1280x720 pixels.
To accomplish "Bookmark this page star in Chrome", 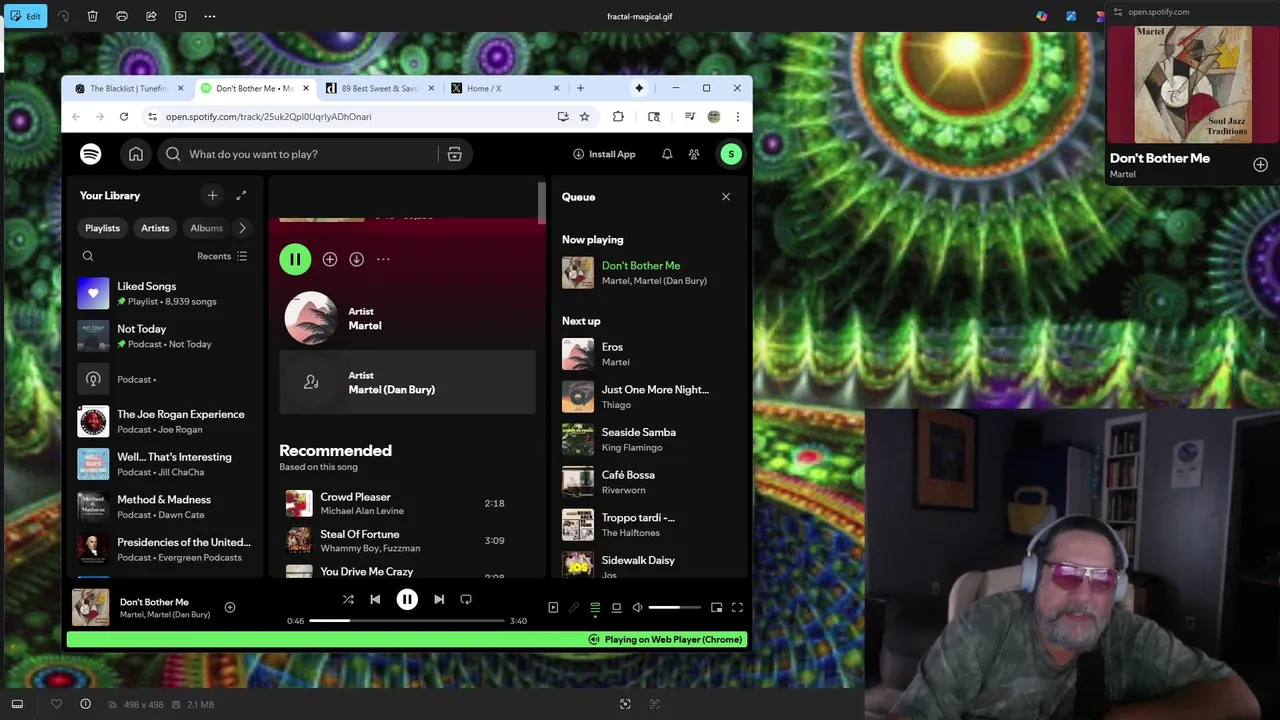I will point(584,117).
